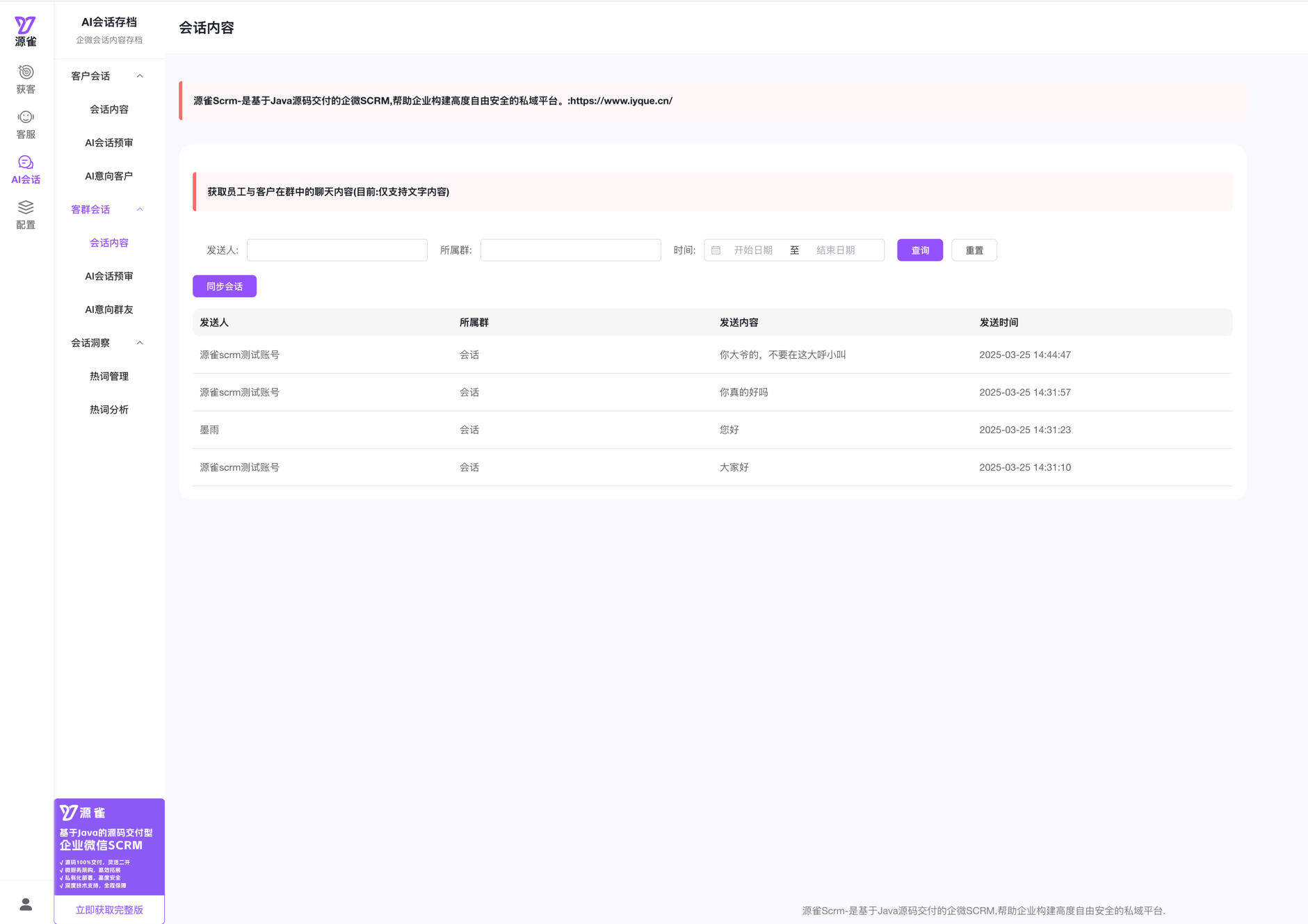The image size is (1308, 924).
Task: Select timestamp 2025-03-25 14:31:57
Action: point(1025,392)
